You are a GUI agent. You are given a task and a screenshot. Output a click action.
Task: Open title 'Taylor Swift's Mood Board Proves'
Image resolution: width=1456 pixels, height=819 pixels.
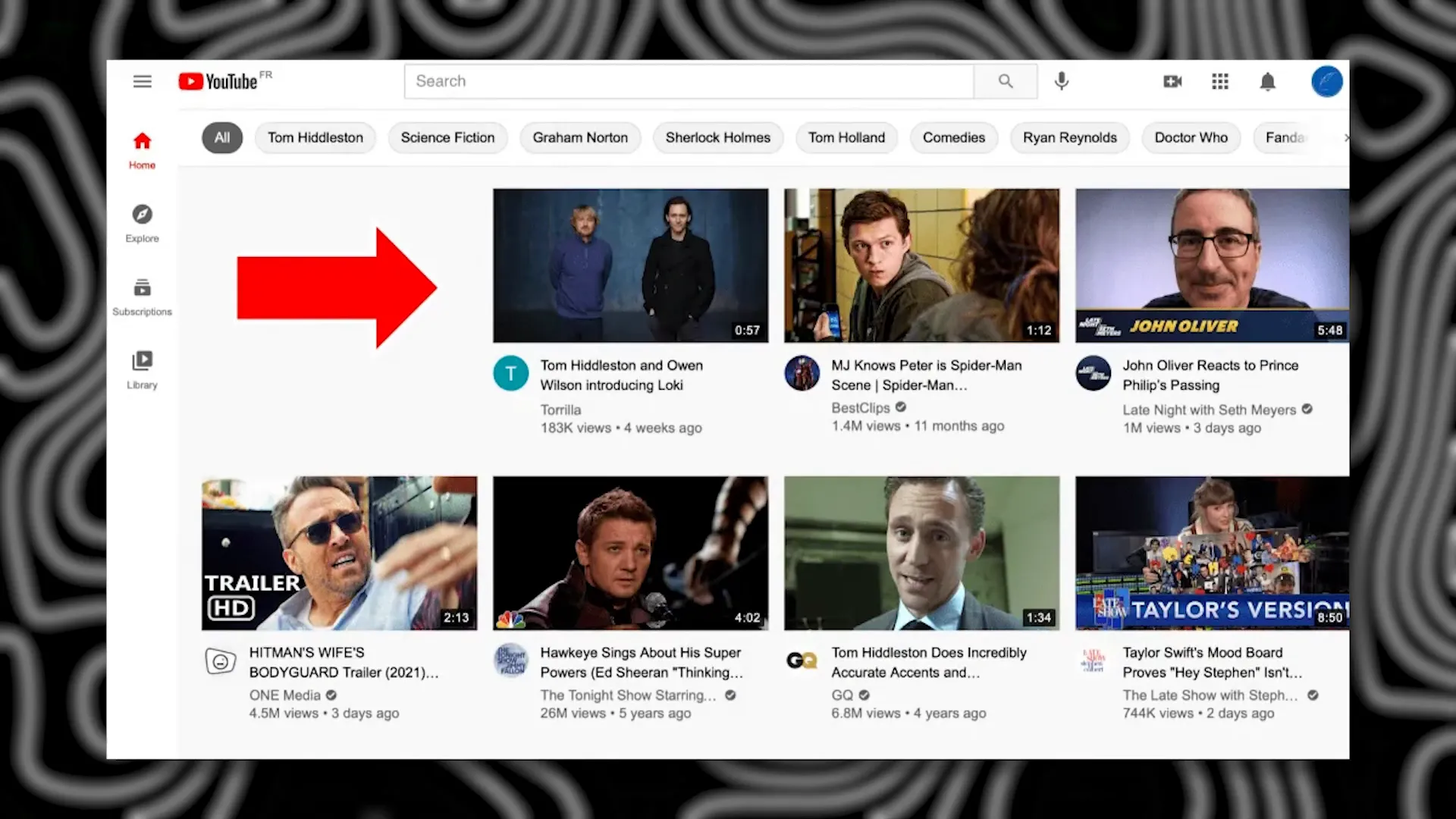(1212, 662)
